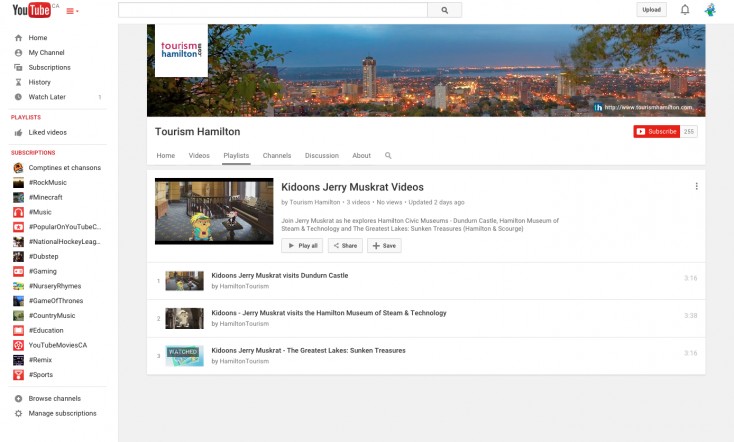734x442 pixels.
Task: Click the Dundurn Castle video thumbnail
Action: click(184, 281)
